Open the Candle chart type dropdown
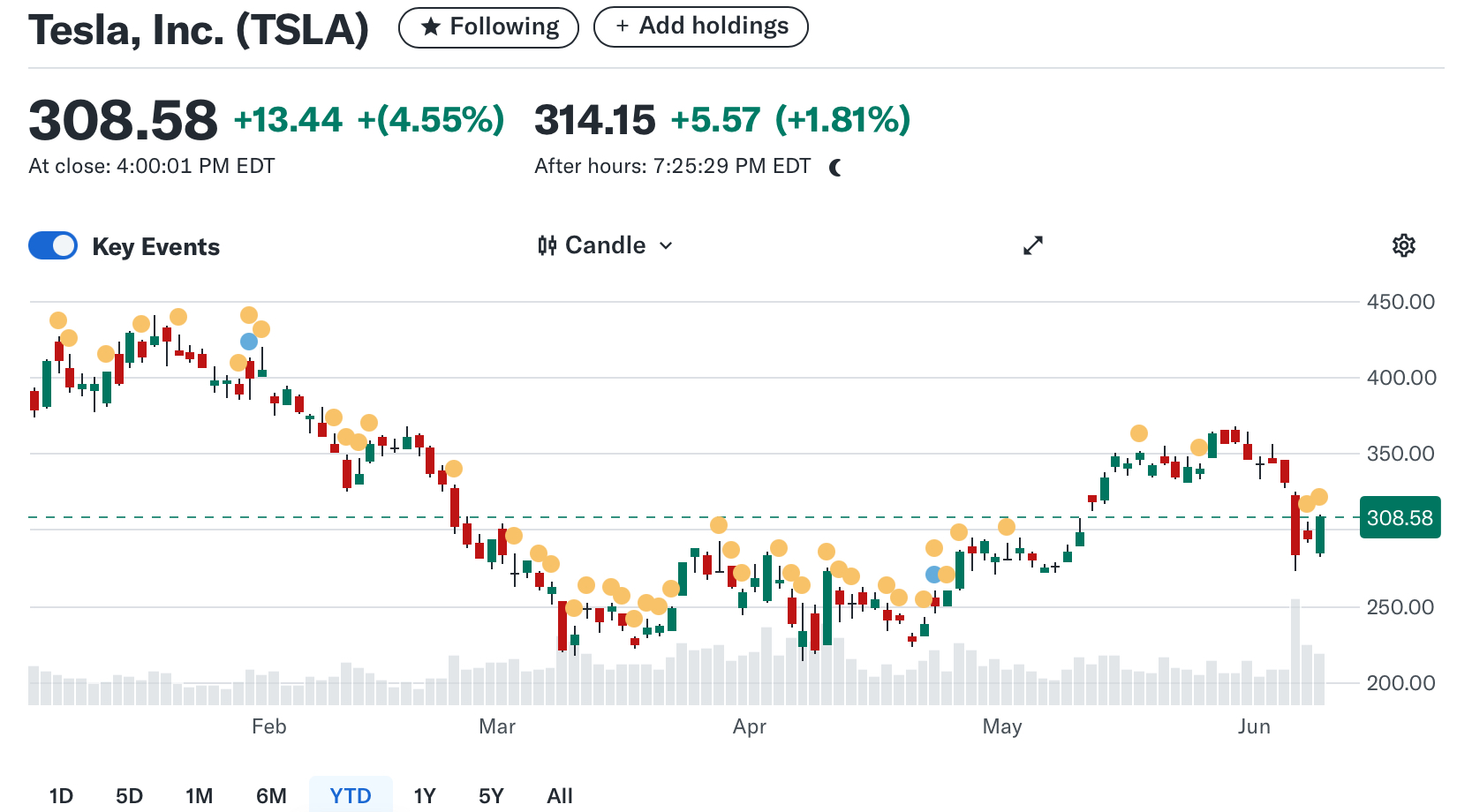 [x=606, y=245]
